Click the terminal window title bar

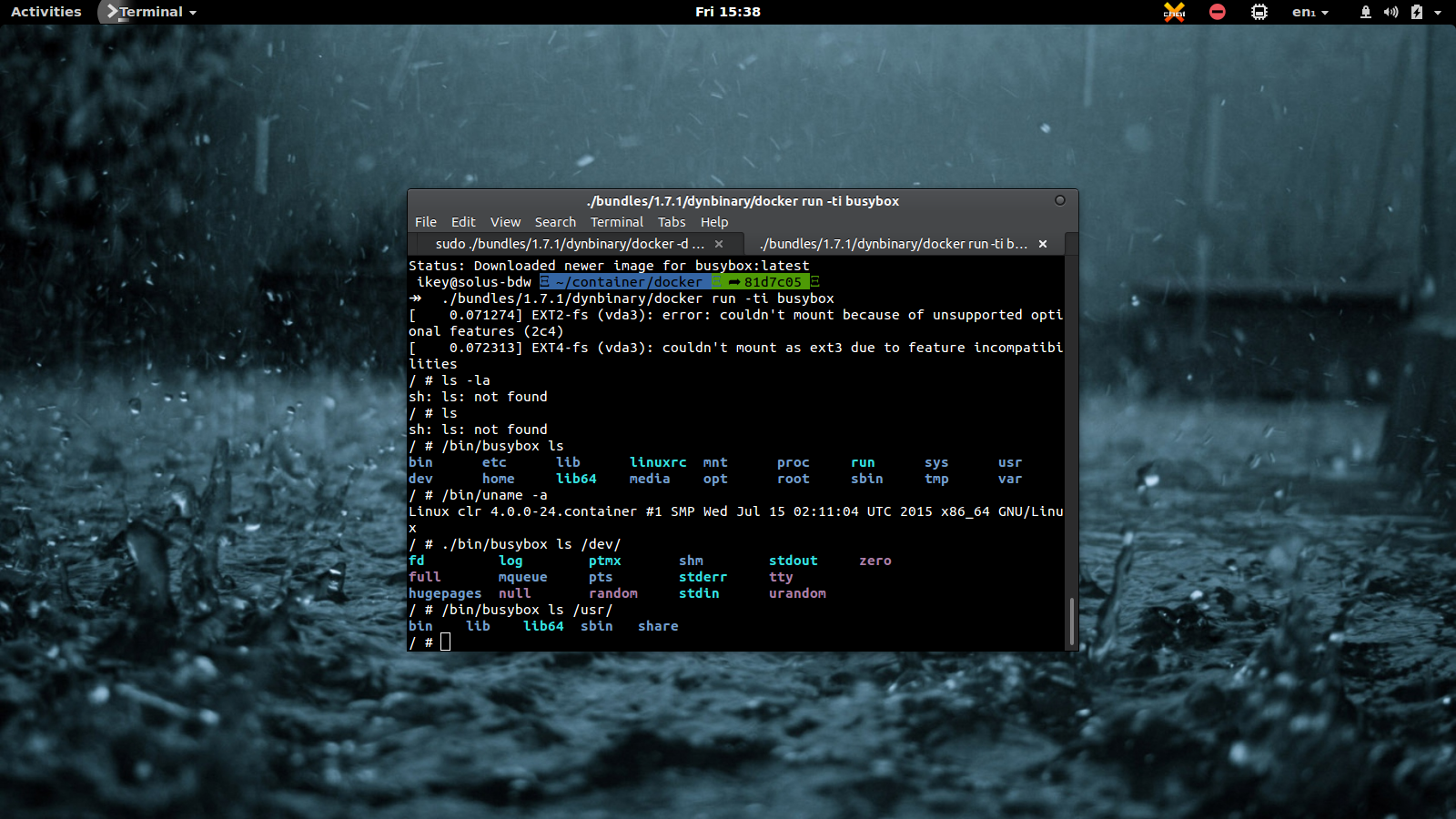743,201
